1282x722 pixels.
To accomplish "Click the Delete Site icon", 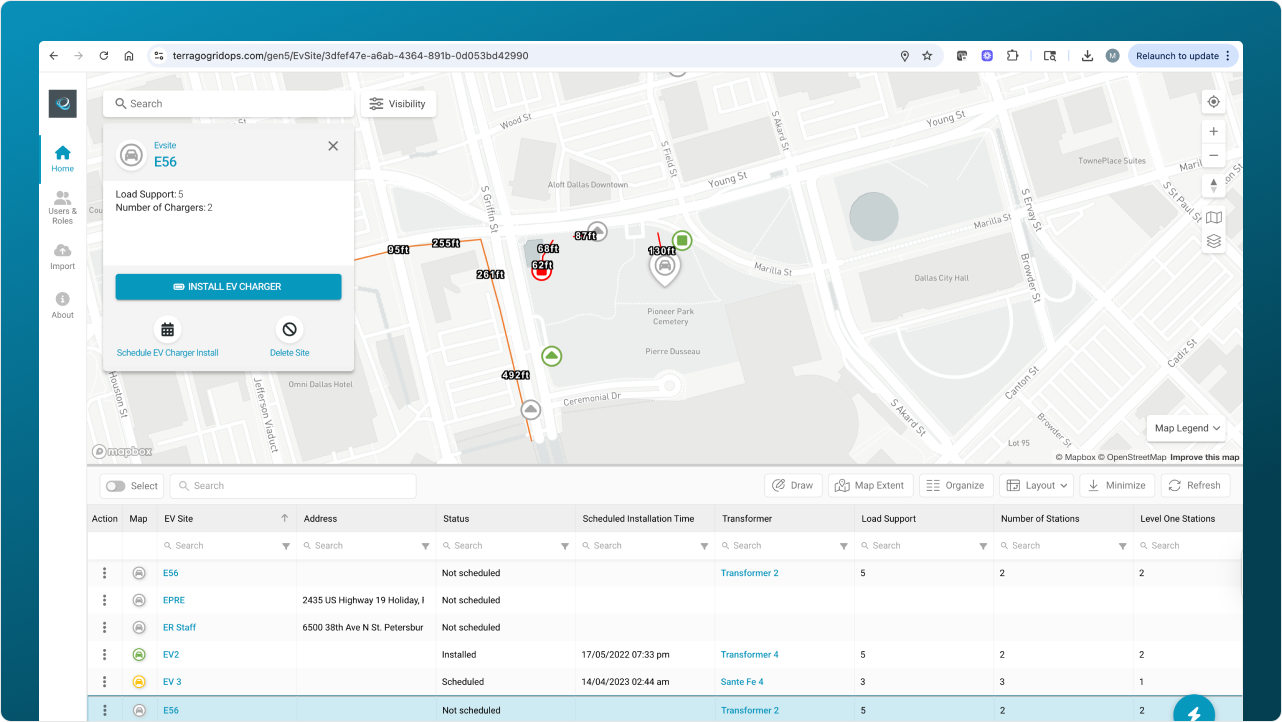I will 289,329.
